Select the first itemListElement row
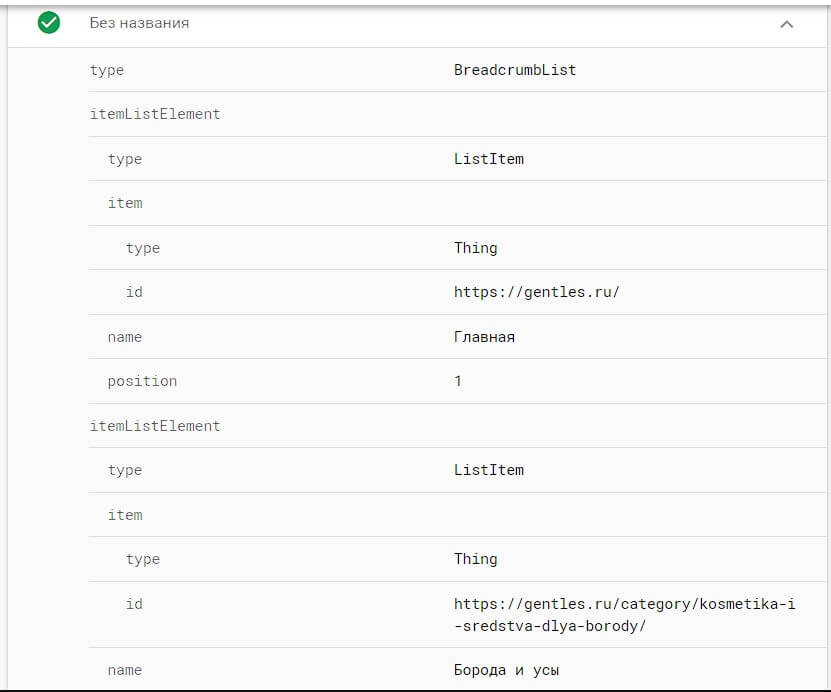The width and height of the screenshot is (831, 692). click(x=457, y=114)
